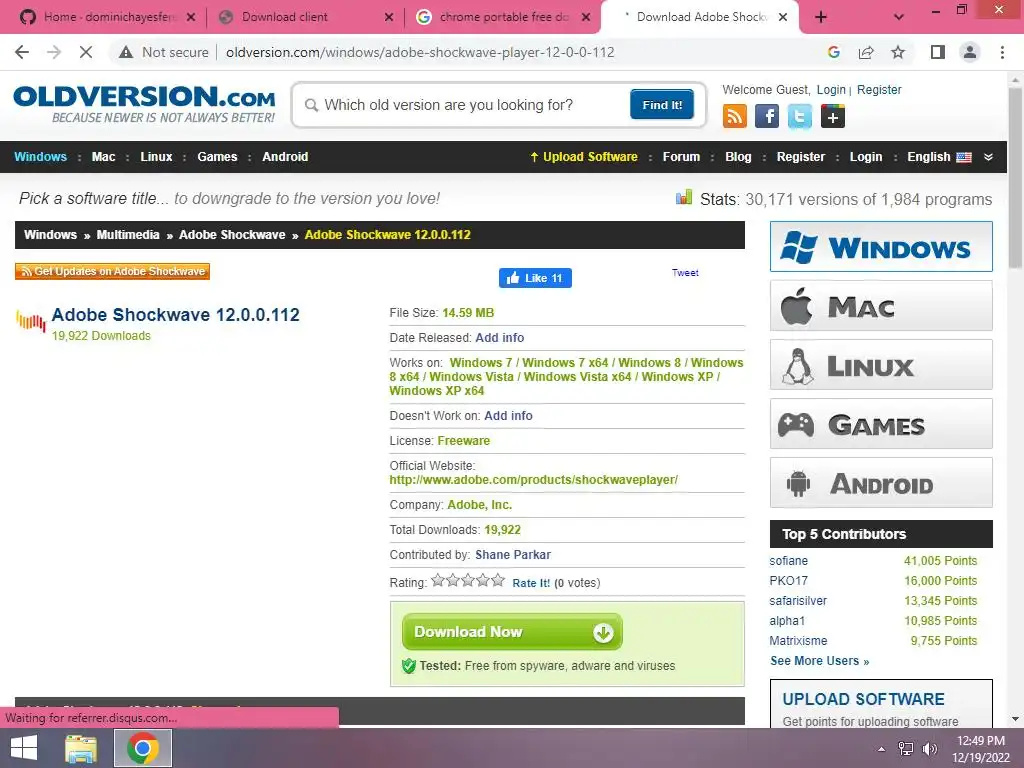1024x768 pixels.
Task: Select Mac in the navigation bar
Action: point(103,157)
